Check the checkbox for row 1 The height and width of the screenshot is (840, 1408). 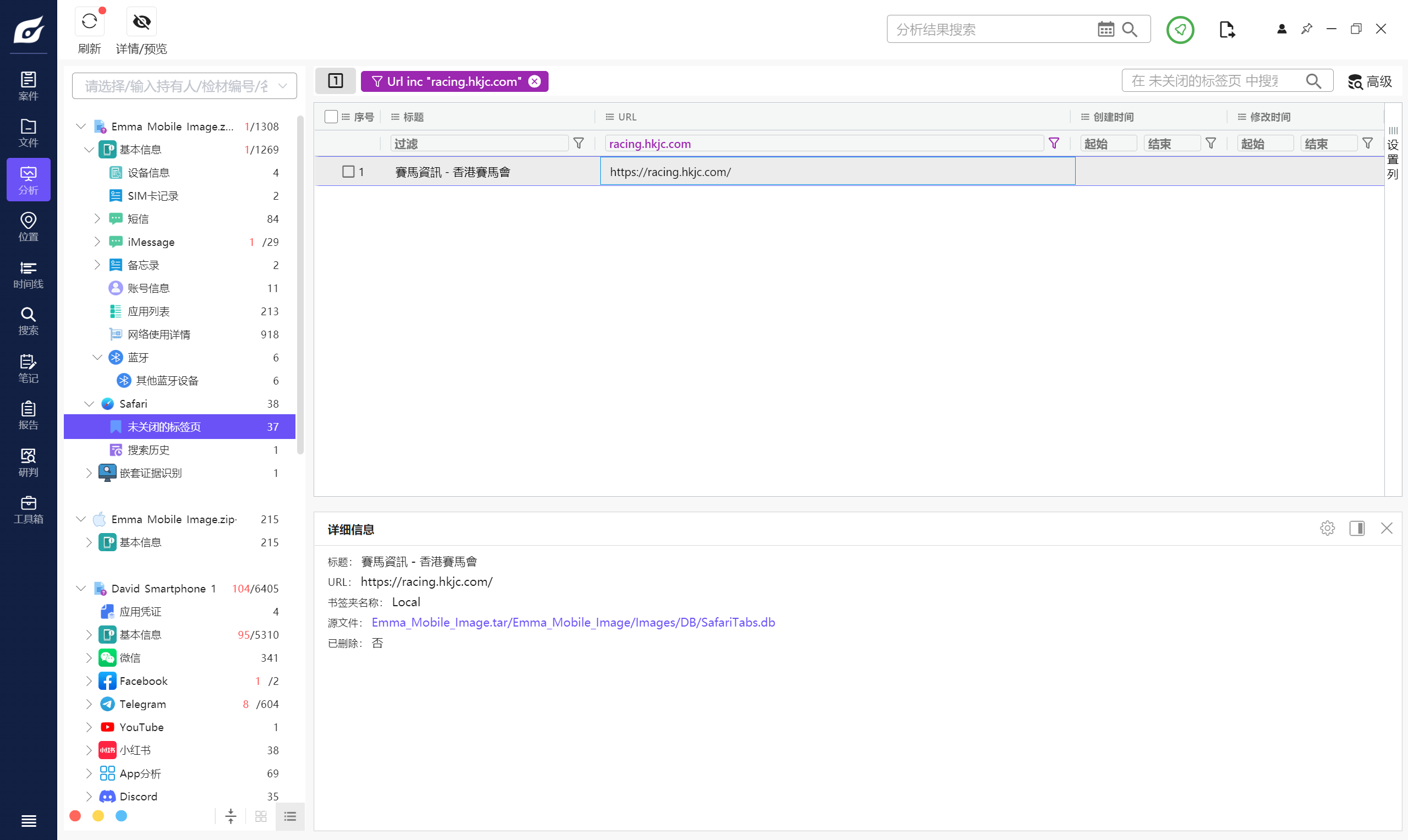click(348, 172)
